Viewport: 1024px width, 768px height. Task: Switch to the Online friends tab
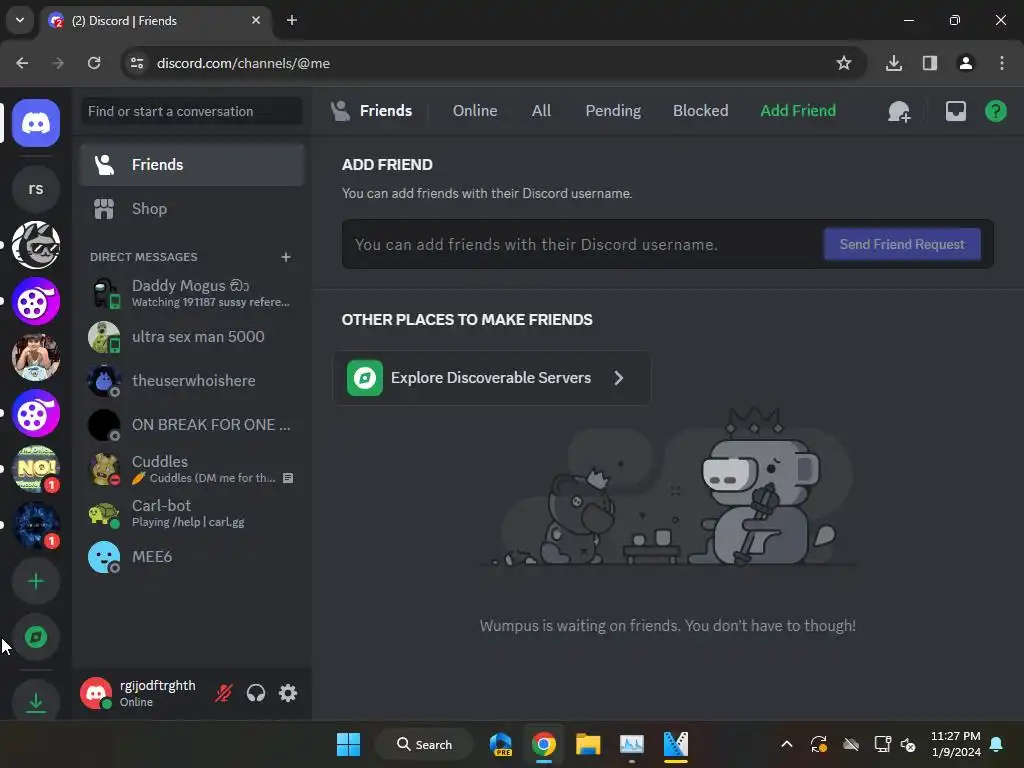coord(475,111)
